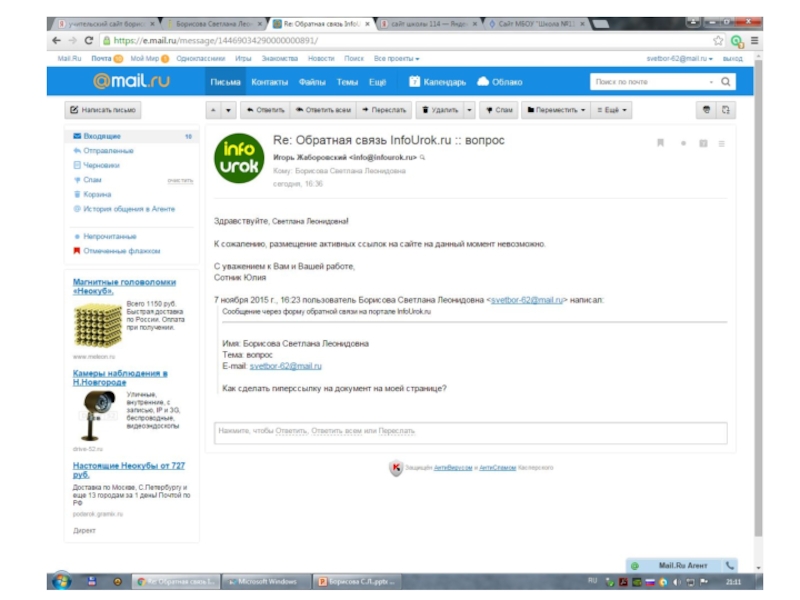Open account svetbor-62@mail.ru dropdown
Screen dimensions: 800x600
click(x=680, y=59)
